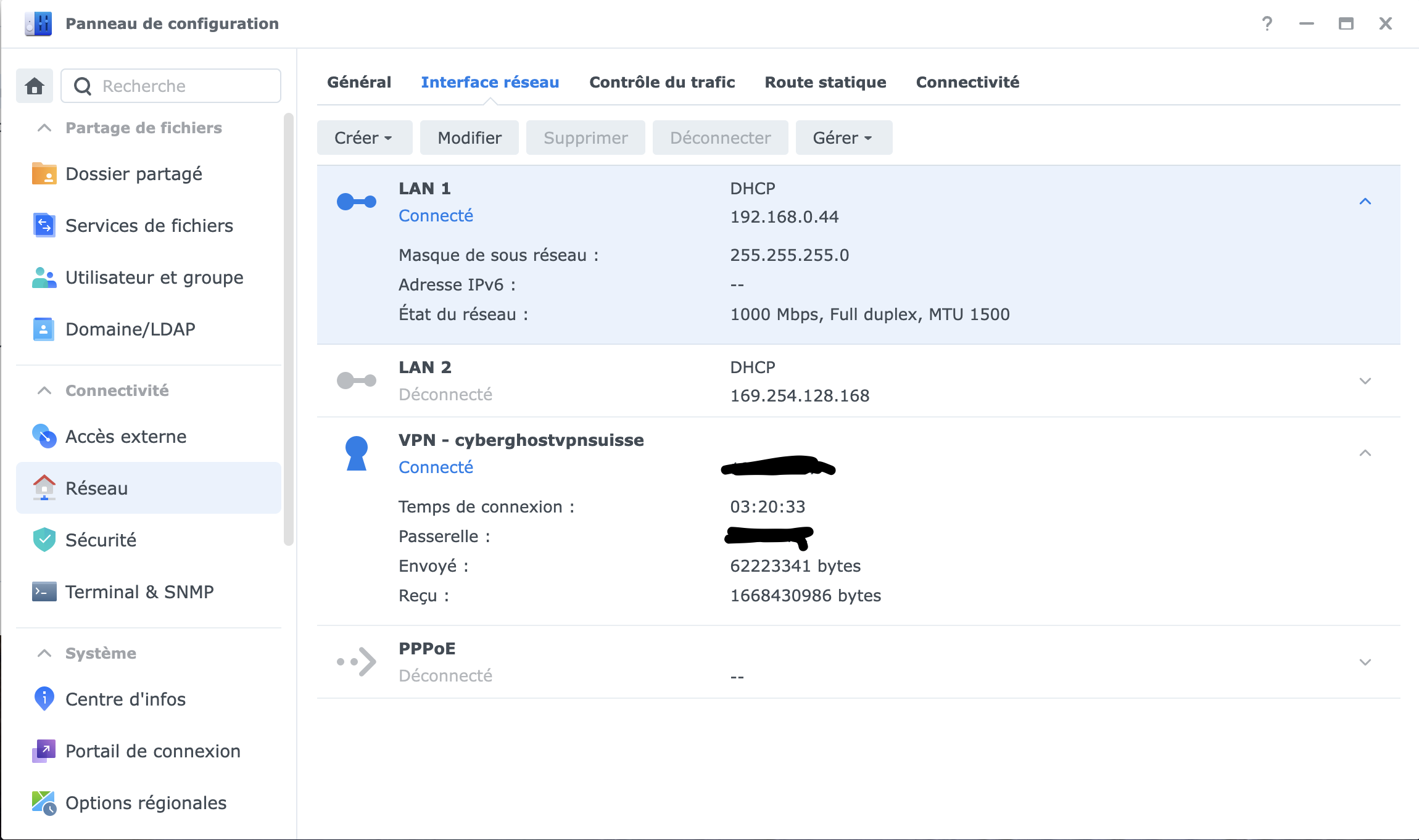The height and width of the screenshot is (840, 1419).
Task: Expand the LAN 2 details
Action: pos(1365,381)
